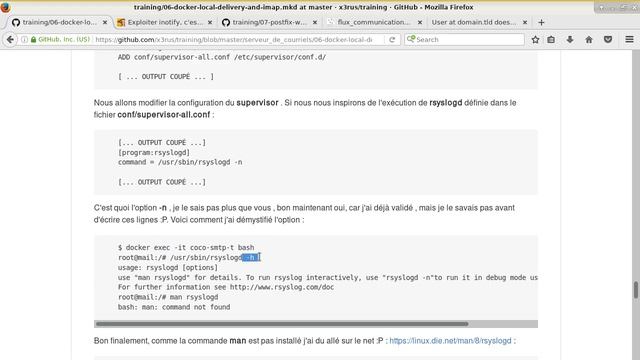Click the Firefox logo in title bar
The height and width of the screenshot is (360, 640).
click(5, 7)
